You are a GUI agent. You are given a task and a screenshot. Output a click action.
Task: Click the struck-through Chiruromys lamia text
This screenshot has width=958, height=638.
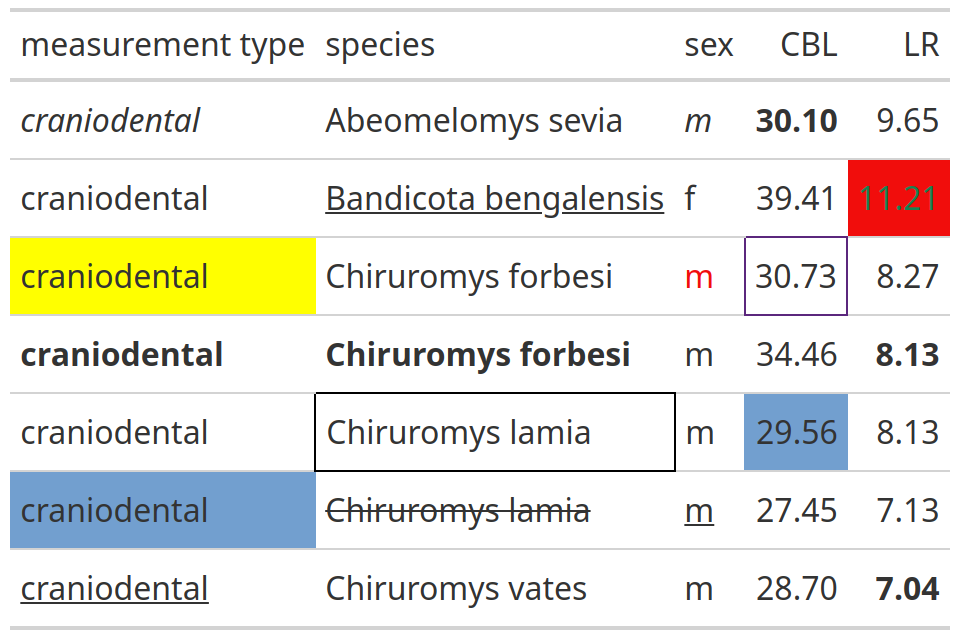458,511
